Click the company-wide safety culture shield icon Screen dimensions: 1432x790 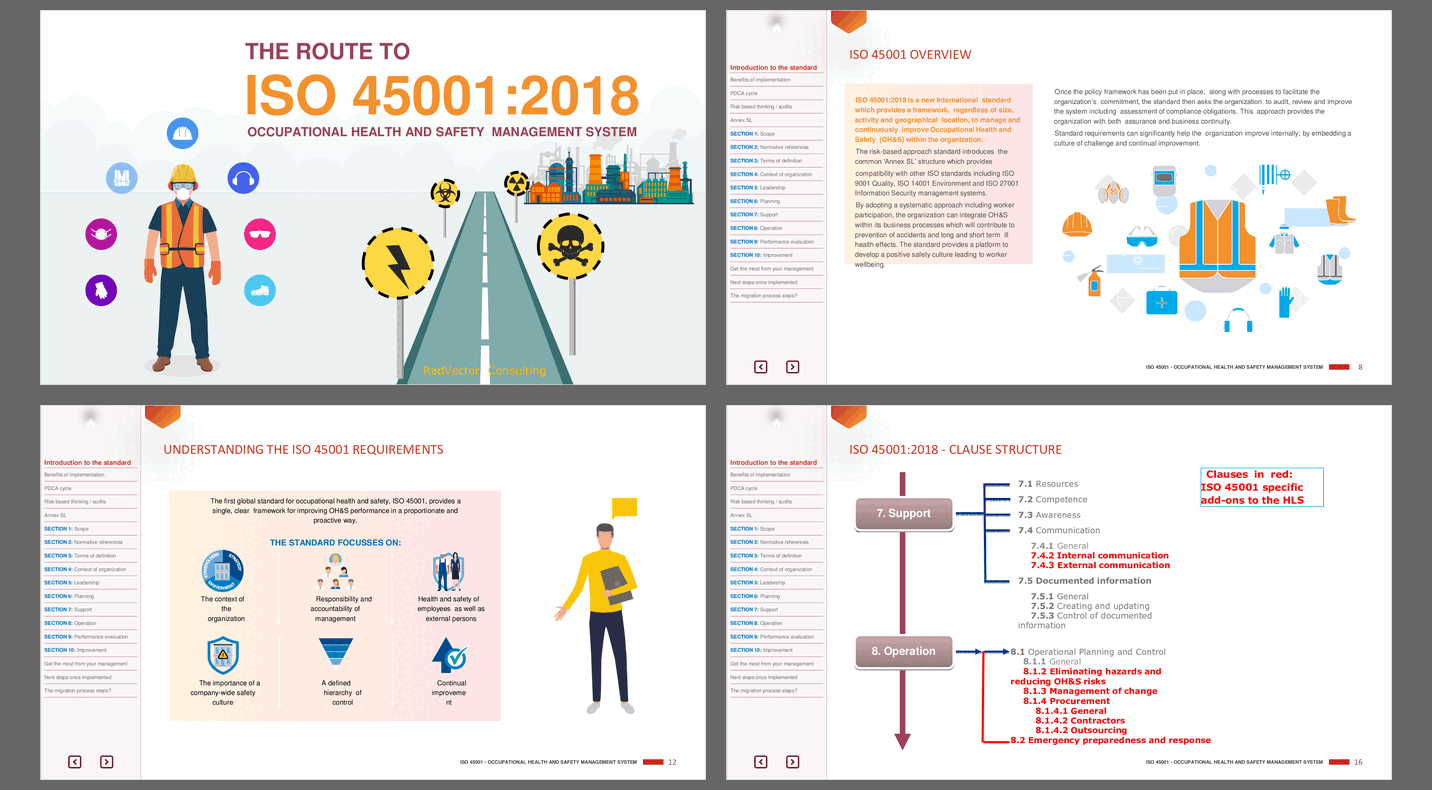coord(222,656)
